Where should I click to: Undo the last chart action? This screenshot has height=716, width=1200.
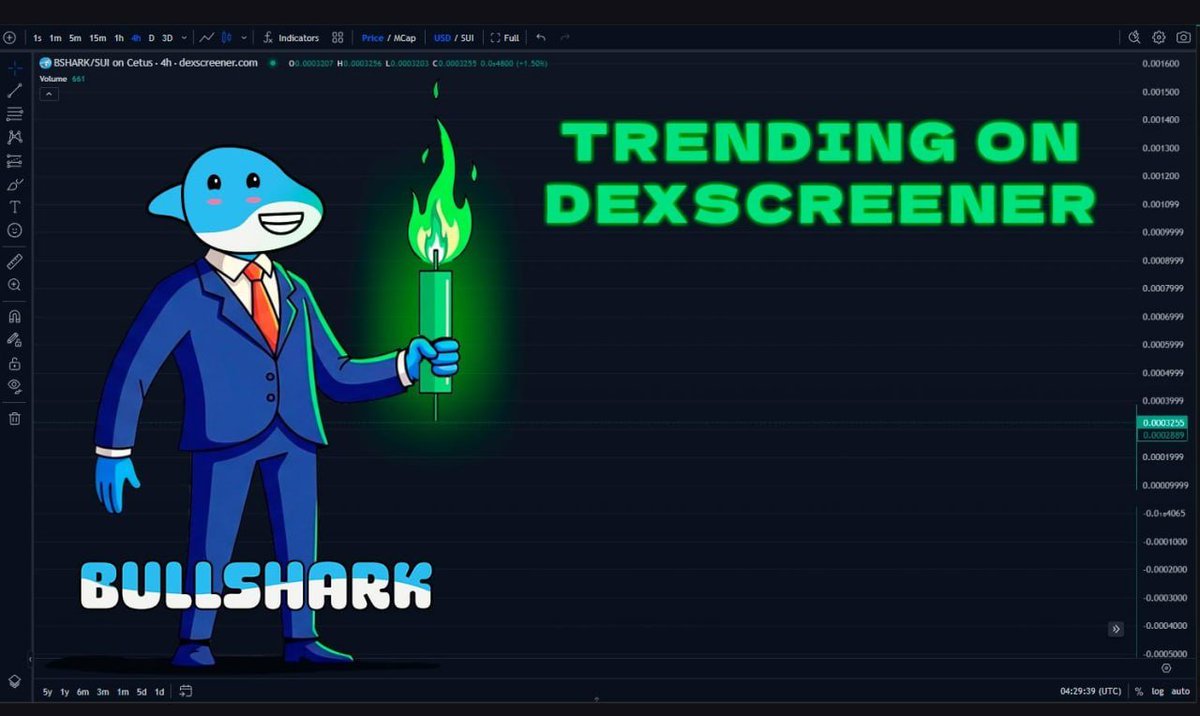click(541, 38)
